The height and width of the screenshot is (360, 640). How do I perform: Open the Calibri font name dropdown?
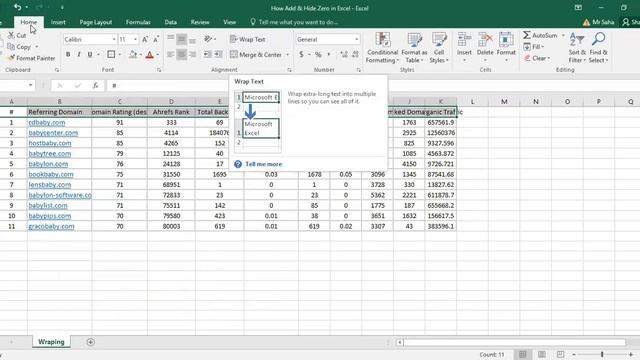[x=114, y=39]
